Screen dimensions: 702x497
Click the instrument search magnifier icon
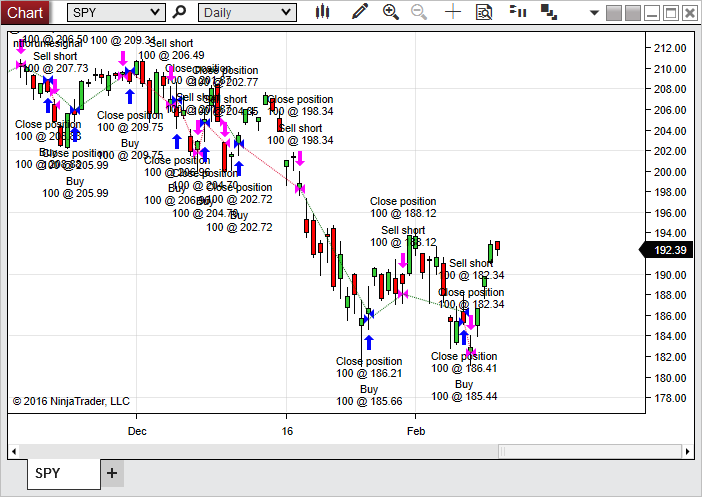(x=179, y=12)
